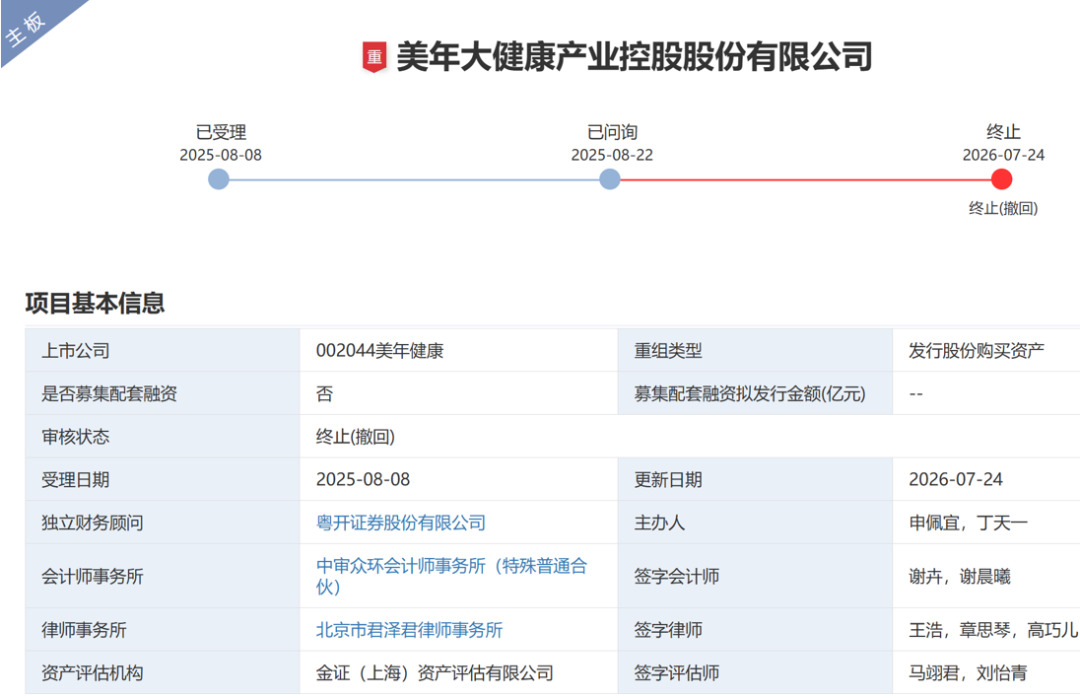Click the 审核状态 label
Screen dimensions: 1080x698
(76, 437)
